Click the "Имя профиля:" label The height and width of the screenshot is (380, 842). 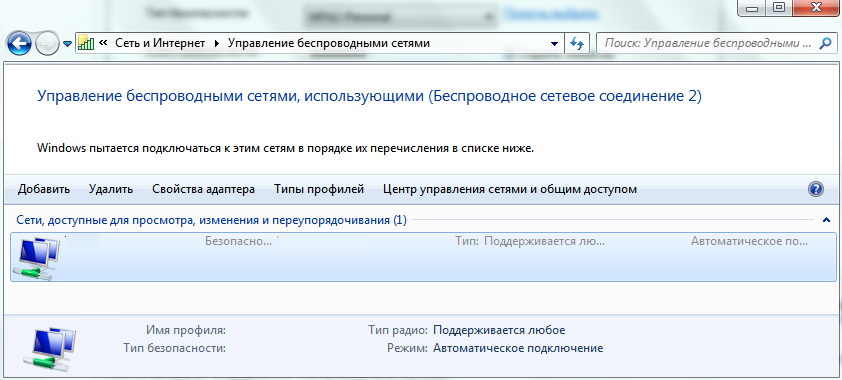coord(186,330)
